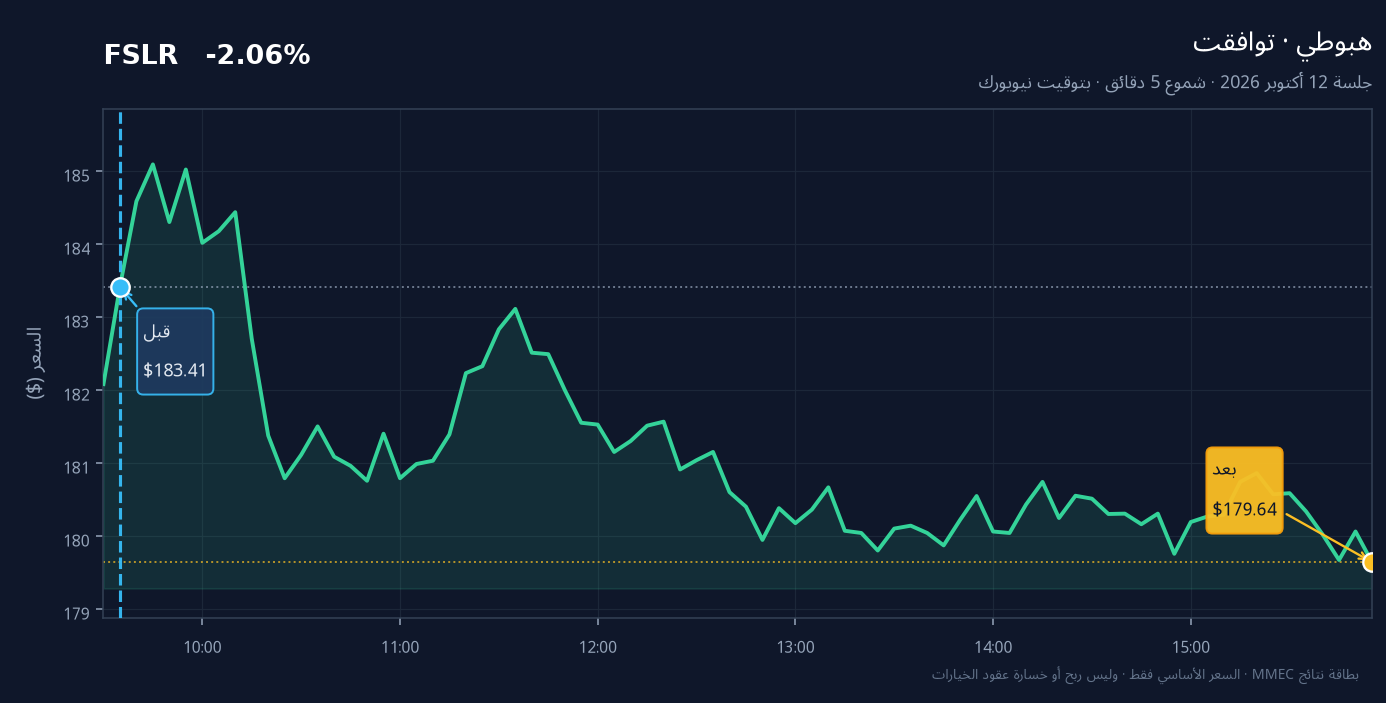Click the 14:00 time axis label
Screen dimensions: 1386x703
pos(993,647)
